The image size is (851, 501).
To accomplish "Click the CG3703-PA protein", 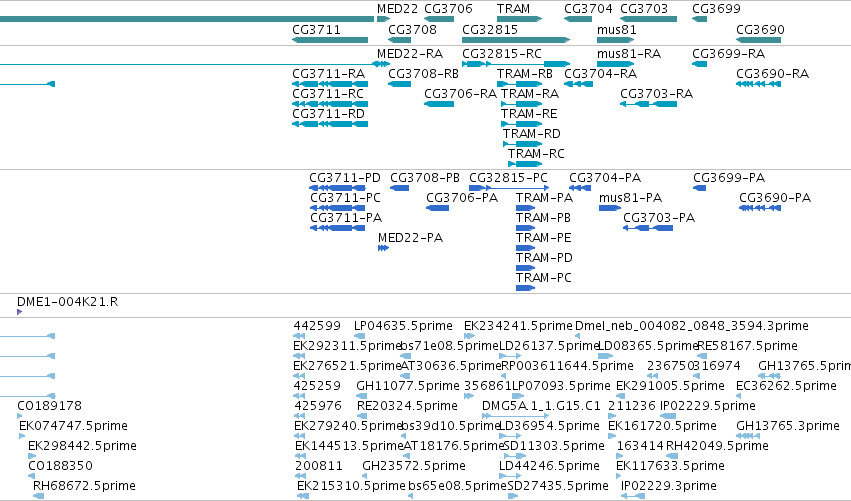I will coord(648,228).
